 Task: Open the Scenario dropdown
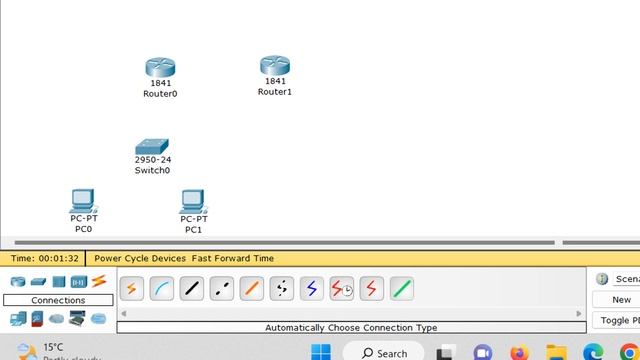tap(627, 279)
